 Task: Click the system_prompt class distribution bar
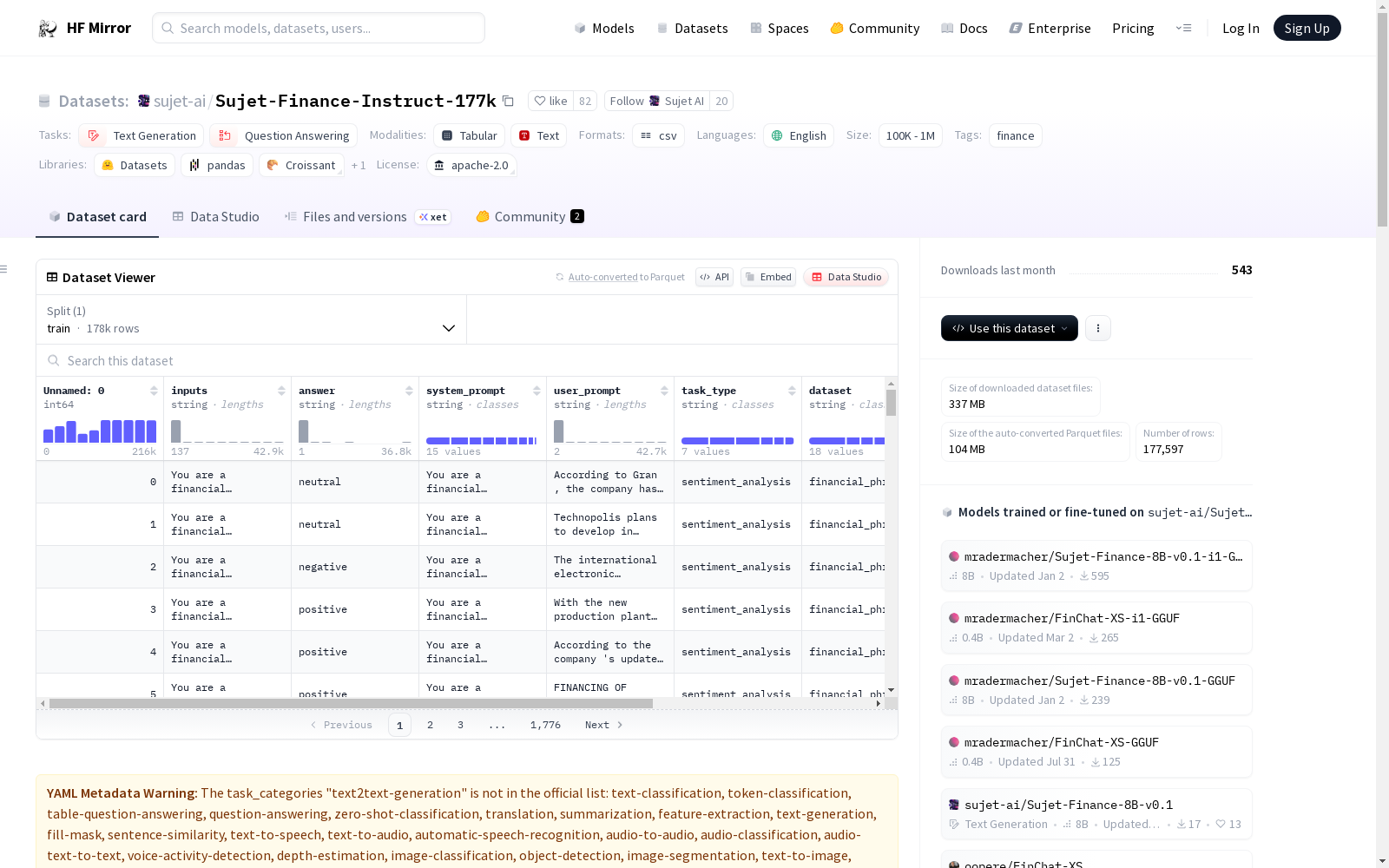[483, 441]
